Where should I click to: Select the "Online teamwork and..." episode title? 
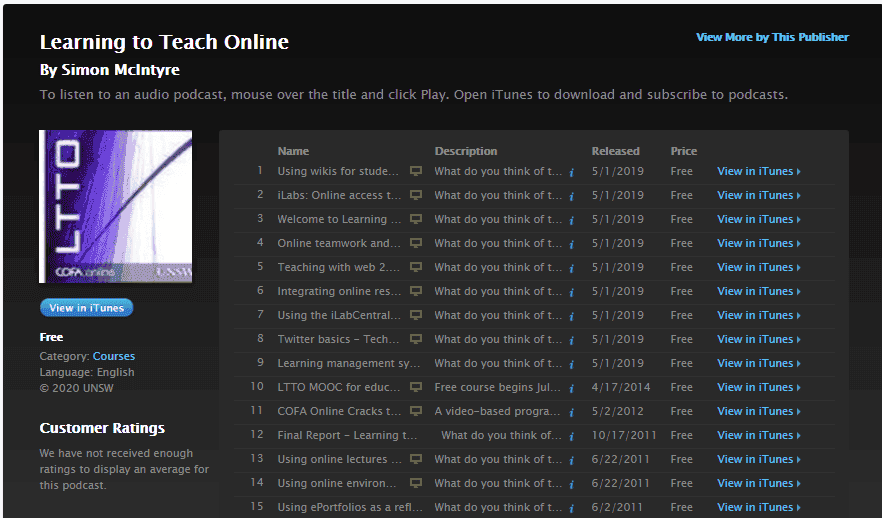click(x=338, y=243)
